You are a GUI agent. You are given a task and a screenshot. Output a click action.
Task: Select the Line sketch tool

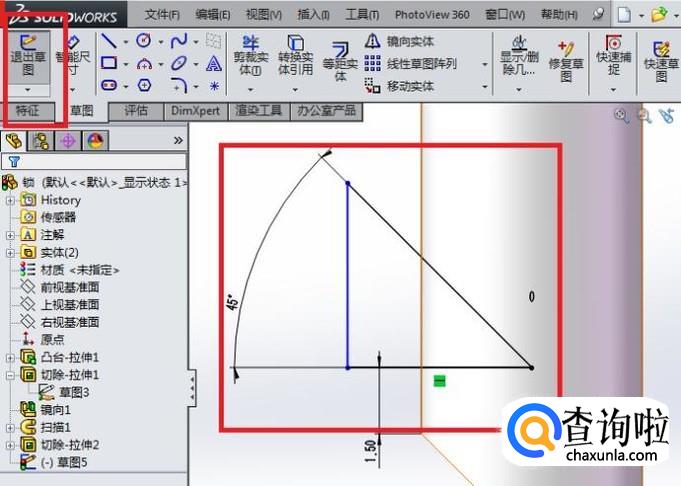(109, 41)
